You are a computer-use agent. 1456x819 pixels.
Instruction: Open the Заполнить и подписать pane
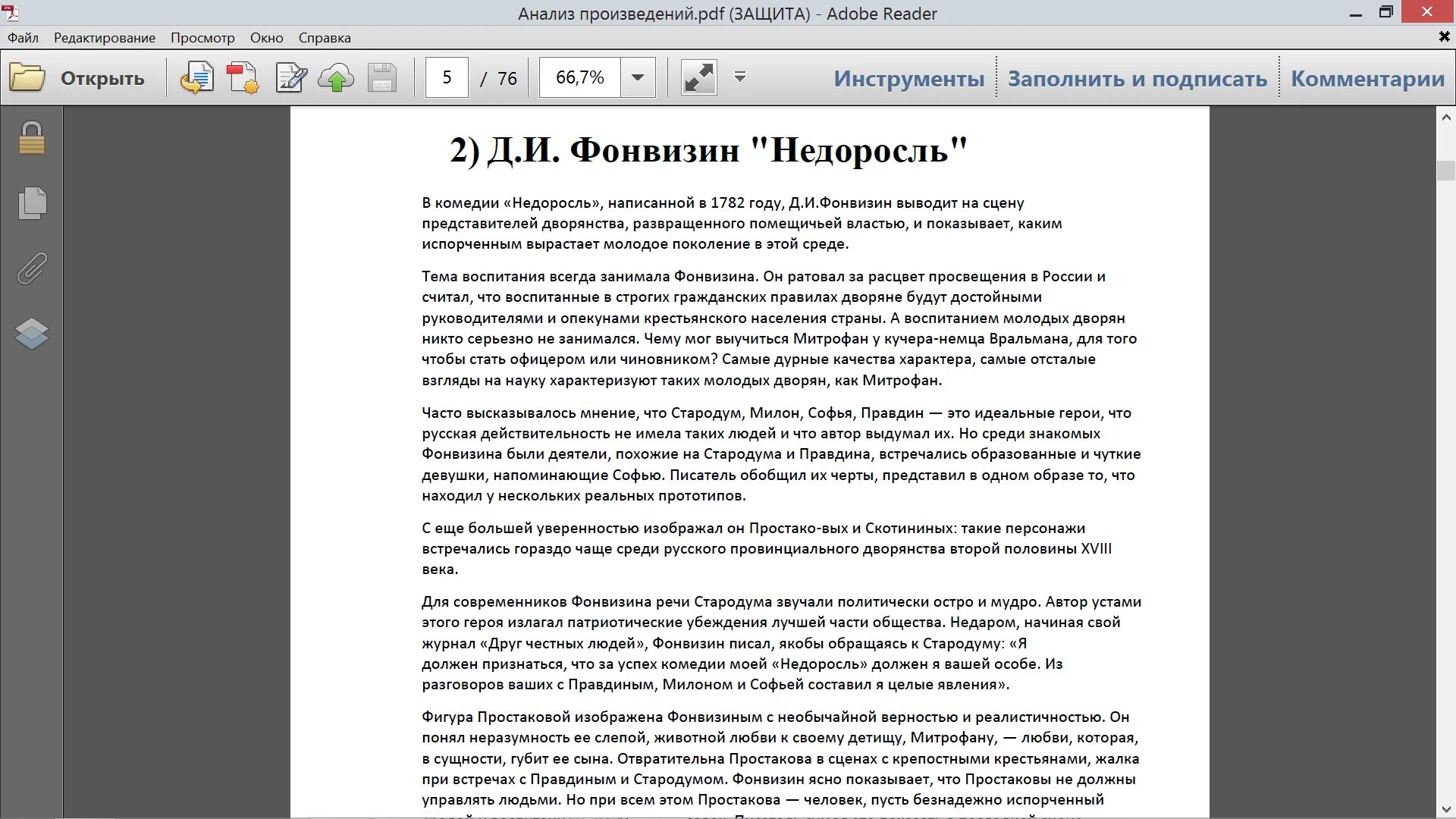pos(1137,78)
